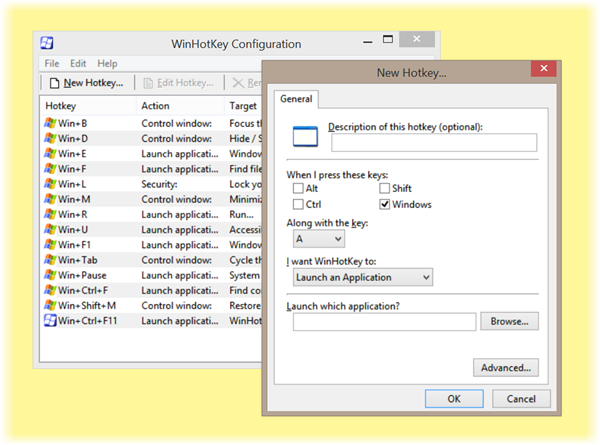Open the Help menu
This screenshot has width=600, height=445.
click(107, 63)
